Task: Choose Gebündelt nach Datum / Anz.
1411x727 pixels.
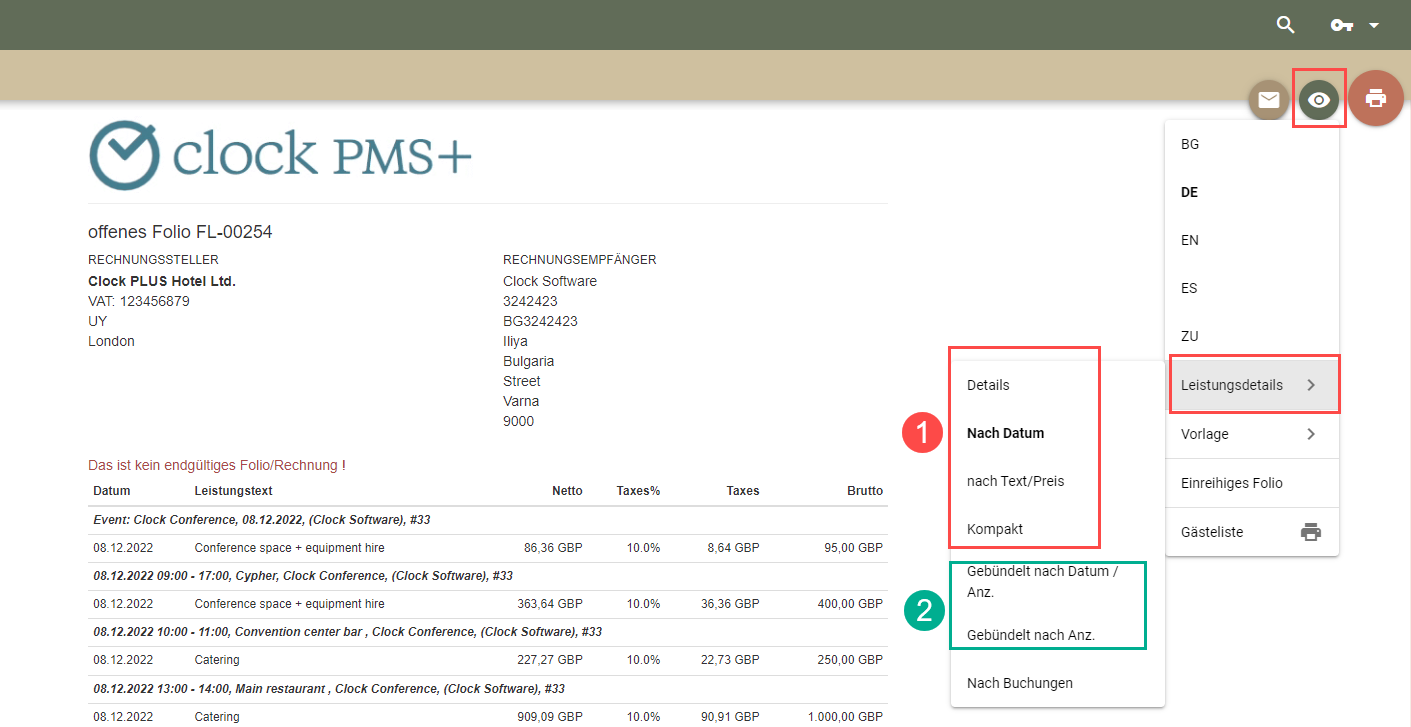Action: point(1057,581)
